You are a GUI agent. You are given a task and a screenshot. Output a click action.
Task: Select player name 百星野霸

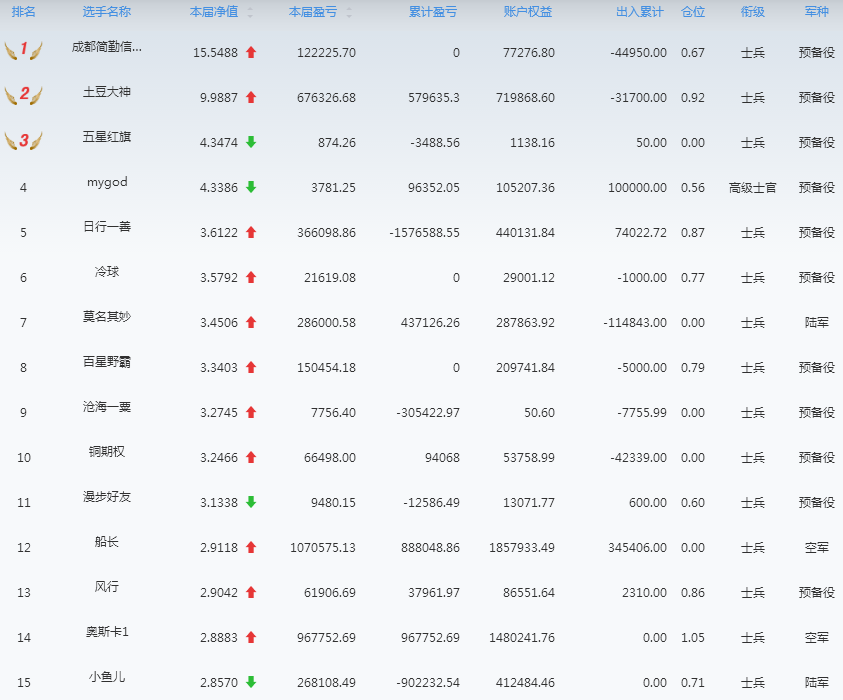pos(106,362)
